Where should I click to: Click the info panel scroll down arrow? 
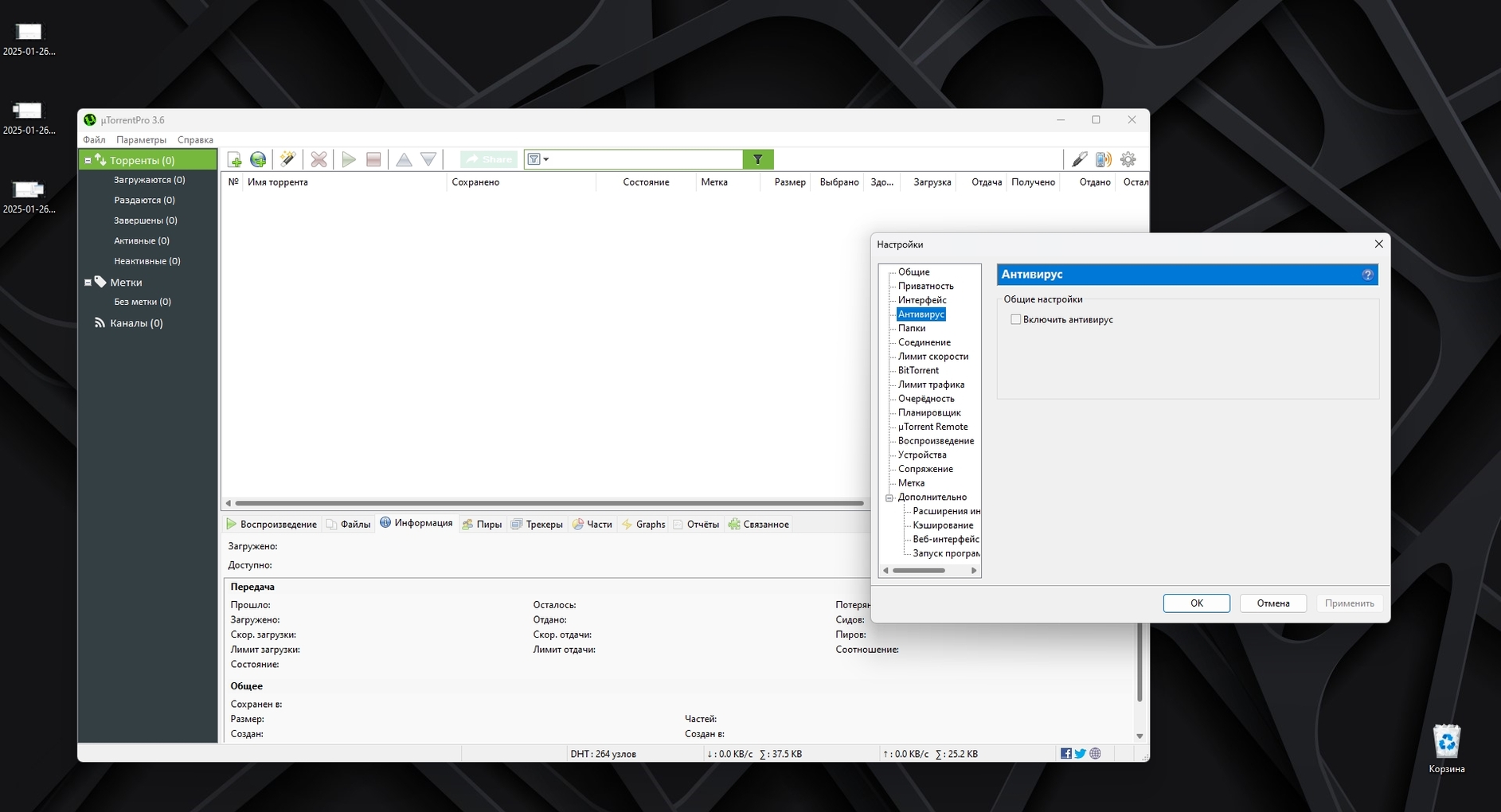pos(1139,736)
